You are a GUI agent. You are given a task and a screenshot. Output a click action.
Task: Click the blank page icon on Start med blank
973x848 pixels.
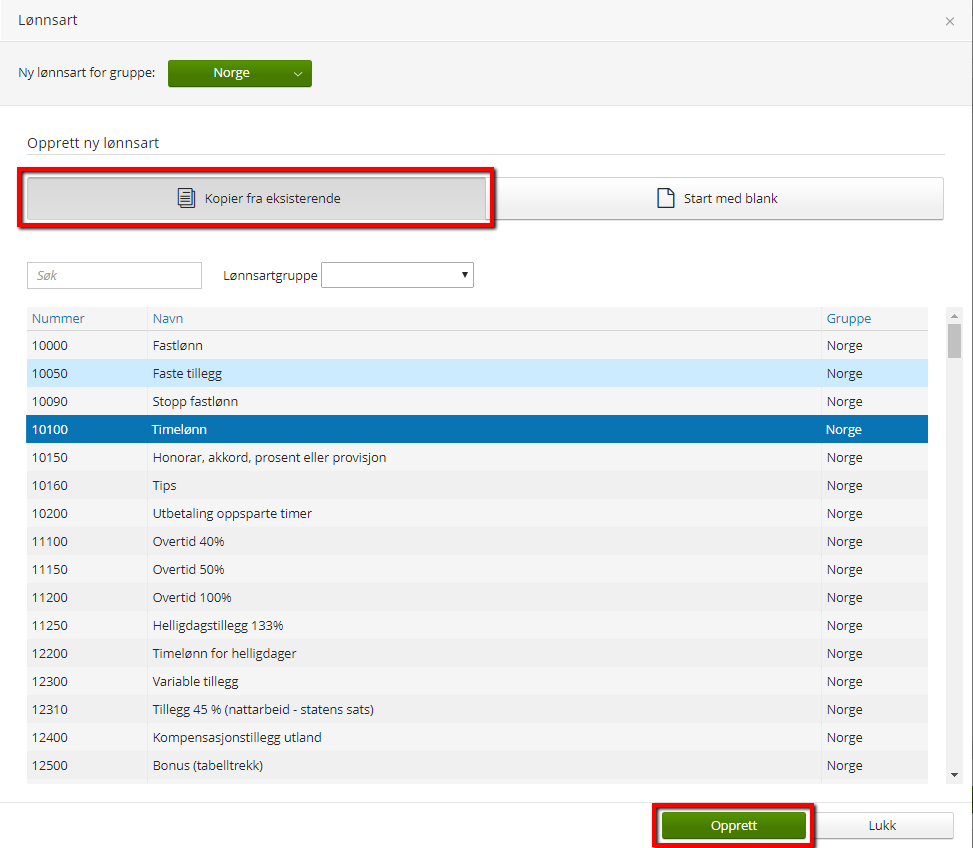[x=665, y=198]
